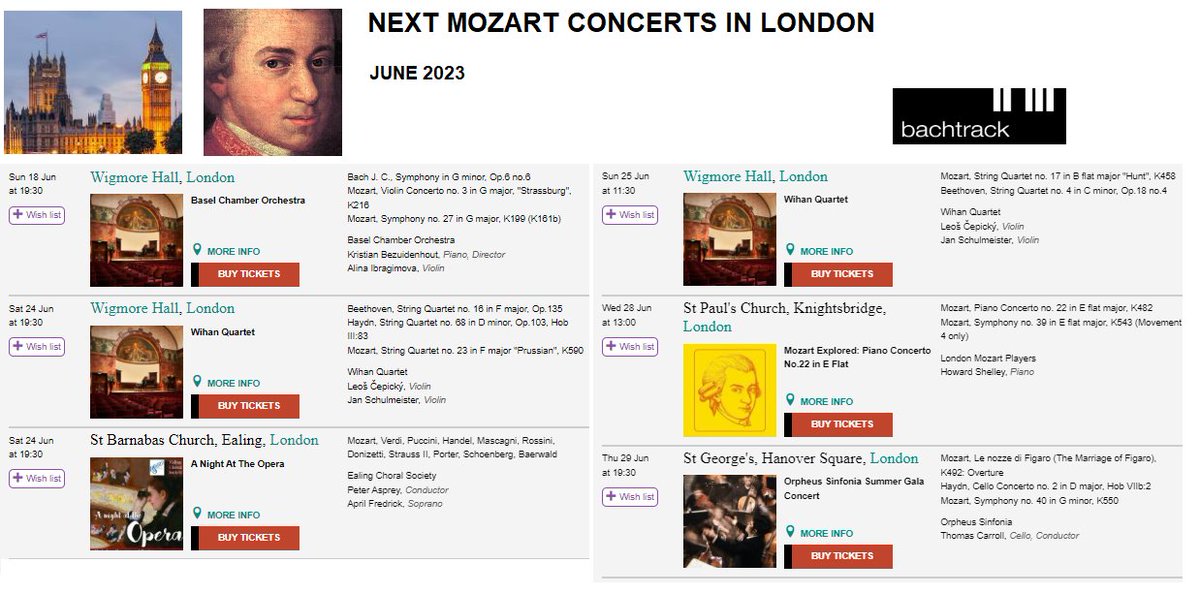
Task: Open MORE INFO for the Sat 24 Jun Wihan Quartet
Action: [x=234, y=383]
